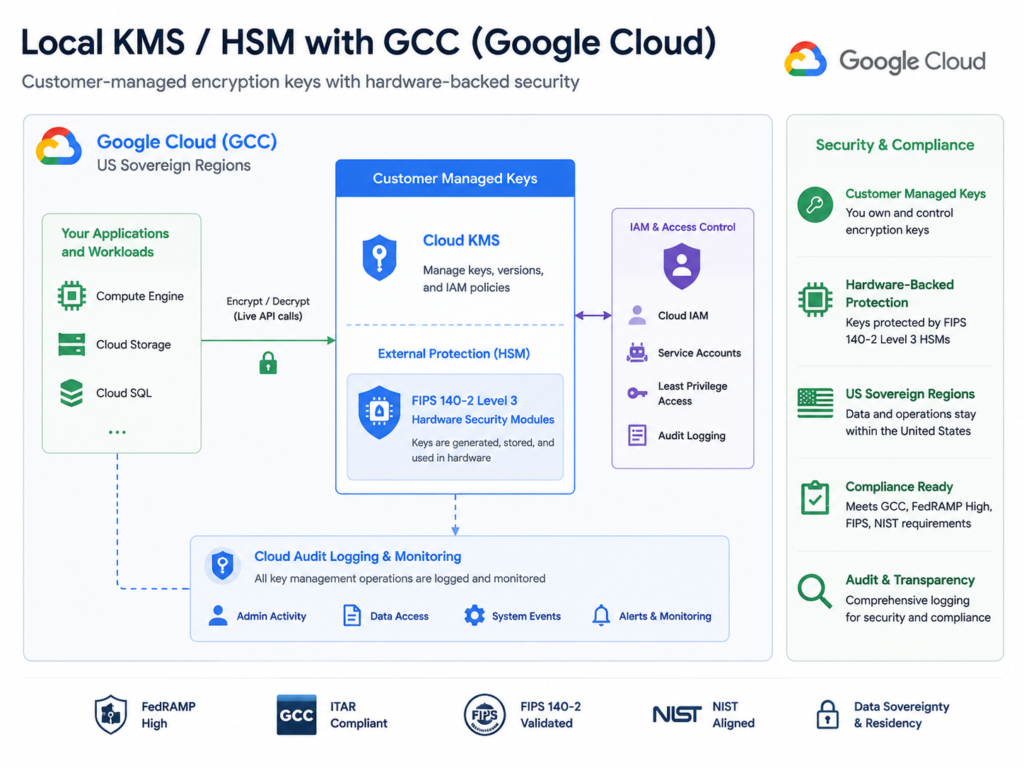
Task: Click the Hardware-Backed Protection chip icon
Action: pyautogui.click(x=815, y=300)
